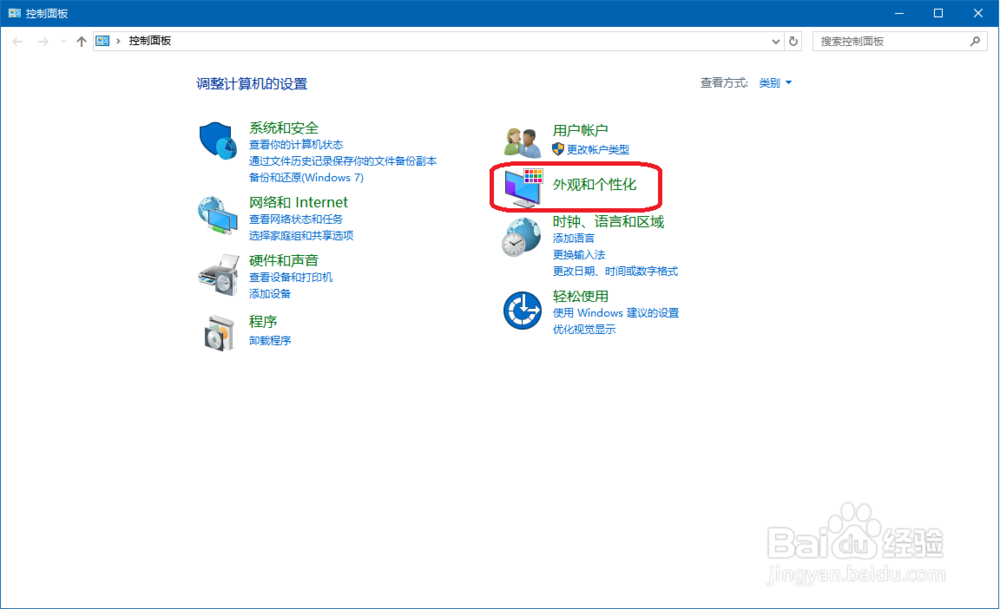
Task: Navigate up one level with up arrow
Action: coord(81,41)
